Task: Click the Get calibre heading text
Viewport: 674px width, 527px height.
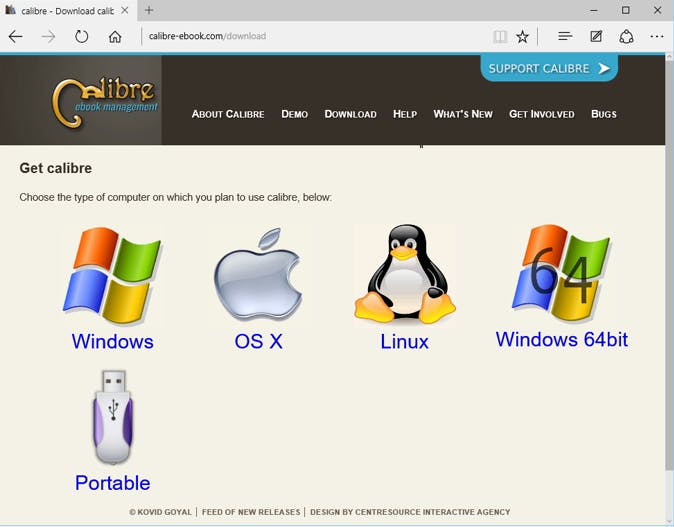Action: pyautogui.click(x=55, y=168)
